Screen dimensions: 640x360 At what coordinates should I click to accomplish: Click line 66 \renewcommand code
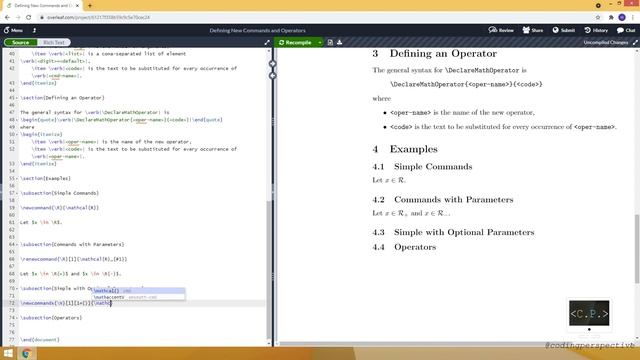[x=73, y=259]
